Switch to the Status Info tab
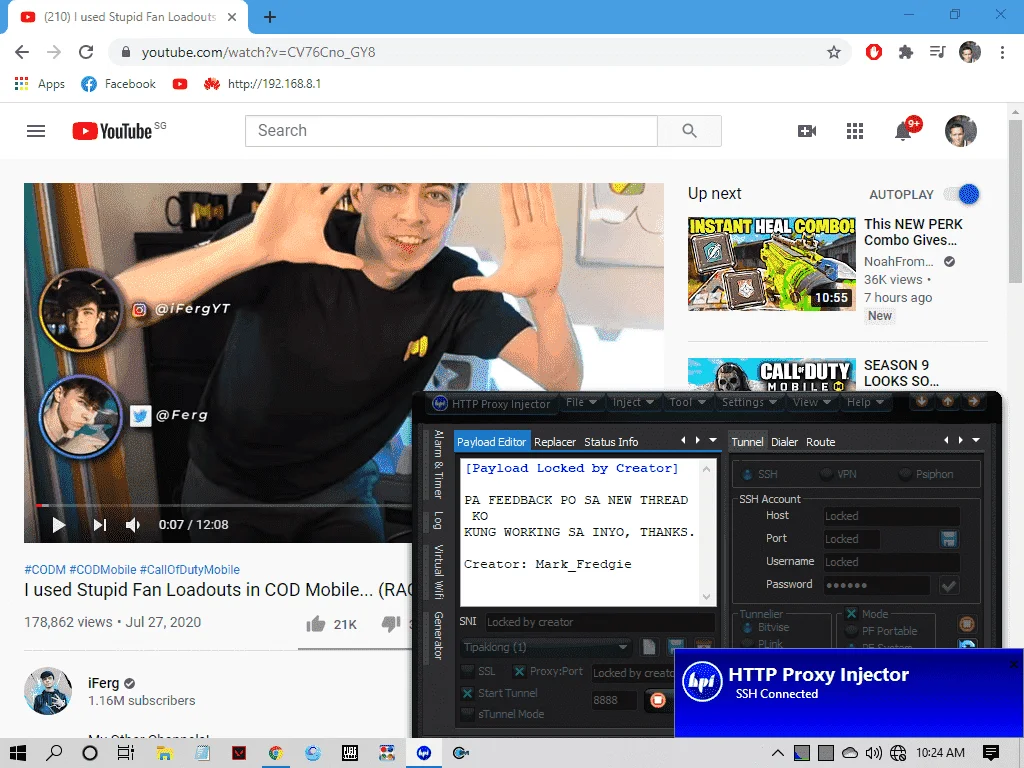The image size is (1024, 768). [x=611, y=442]
